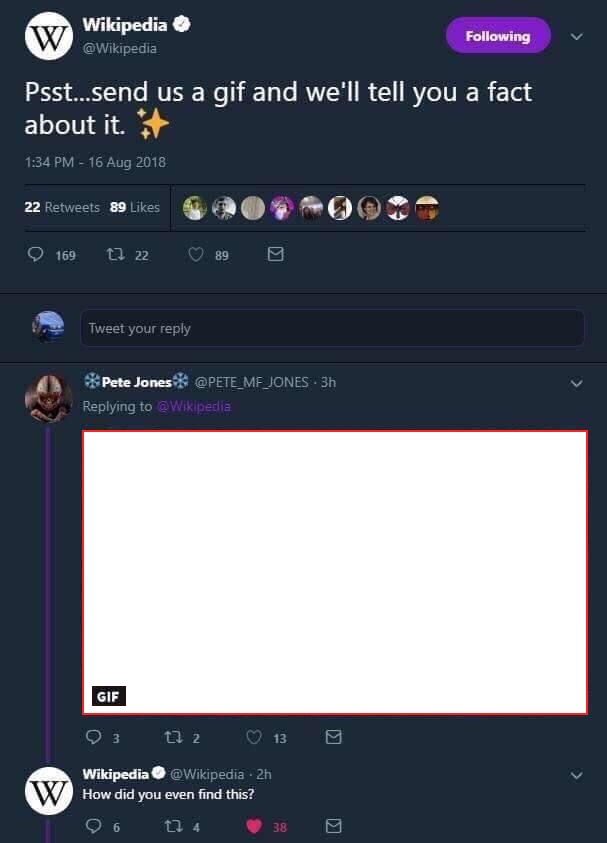Retweet the main Wikipedia tweet
The image size is (607, 843).
coord(115,254)
